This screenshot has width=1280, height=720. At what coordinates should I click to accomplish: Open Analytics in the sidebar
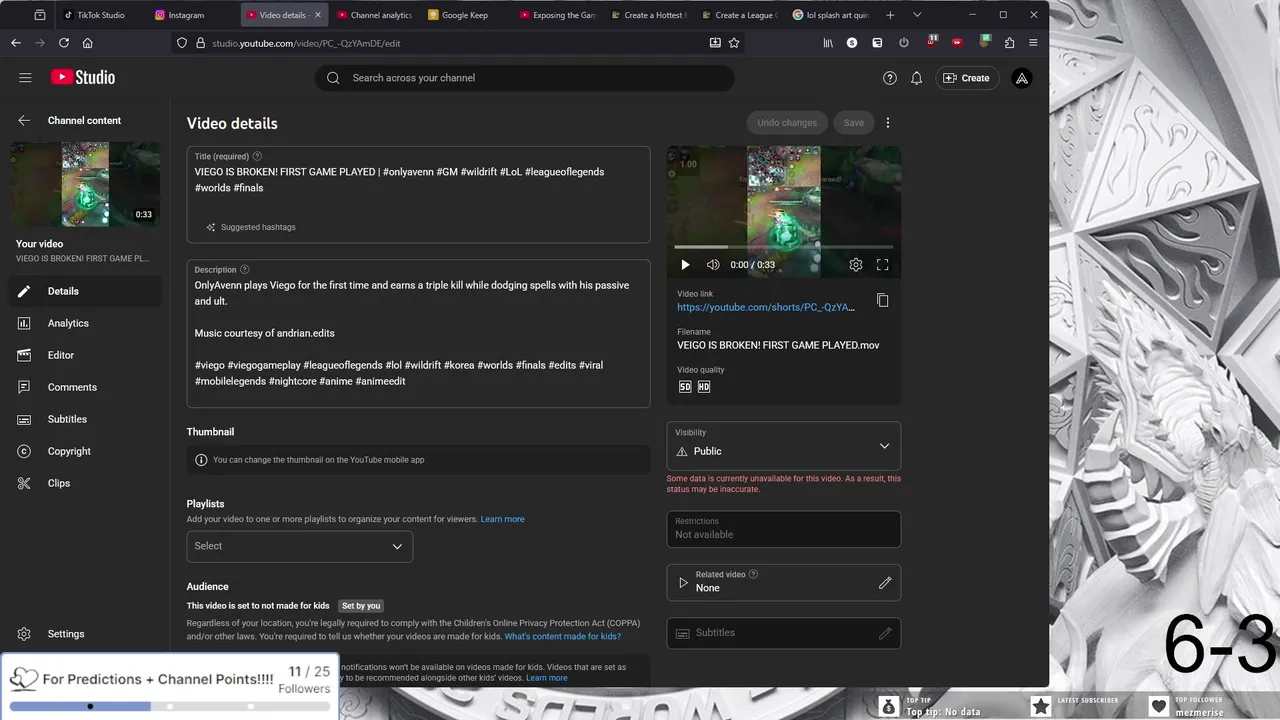[85, 323]
